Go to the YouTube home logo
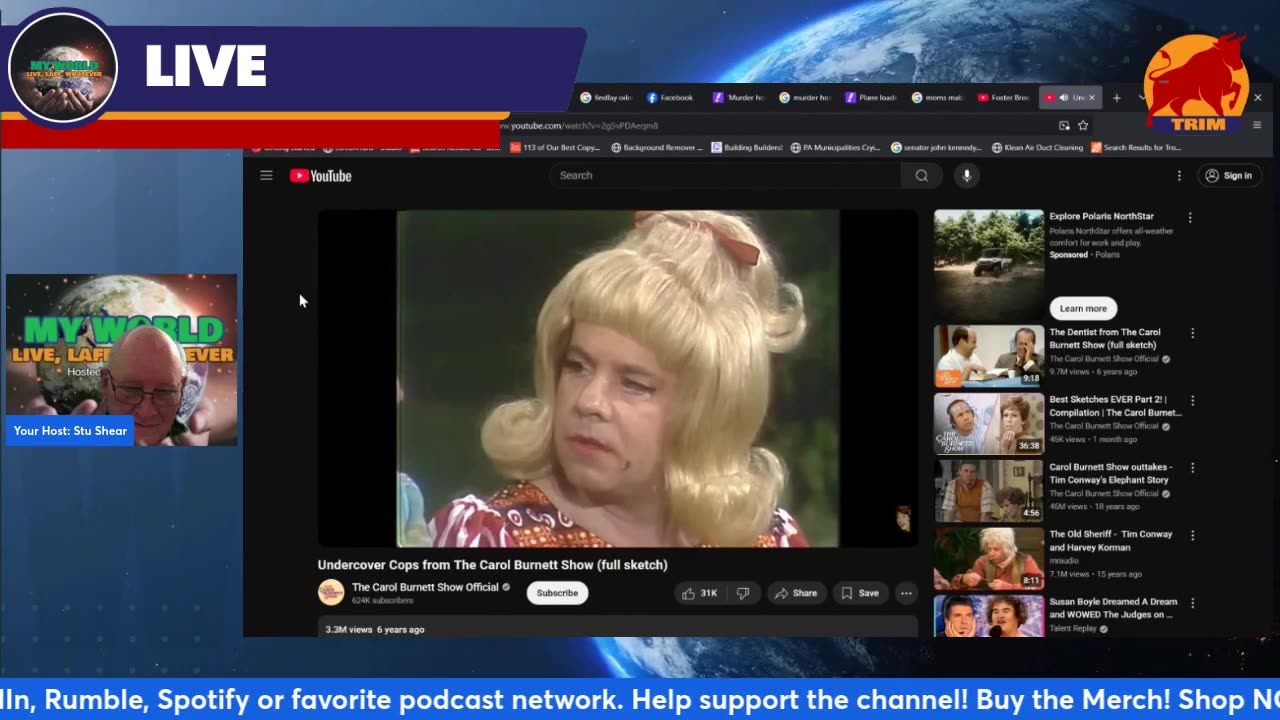 click(x=321, y=176)
